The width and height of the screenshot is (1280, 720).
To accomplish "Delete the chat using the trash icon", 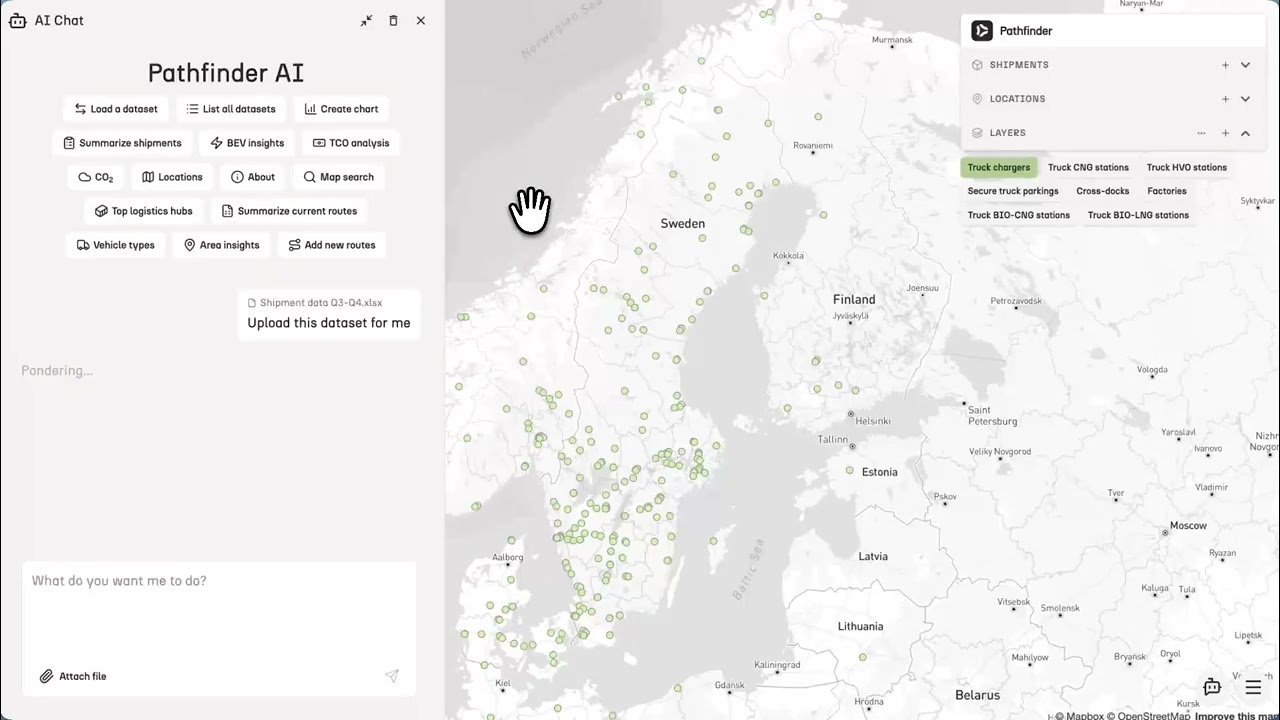I will click(x=393, y=20).
